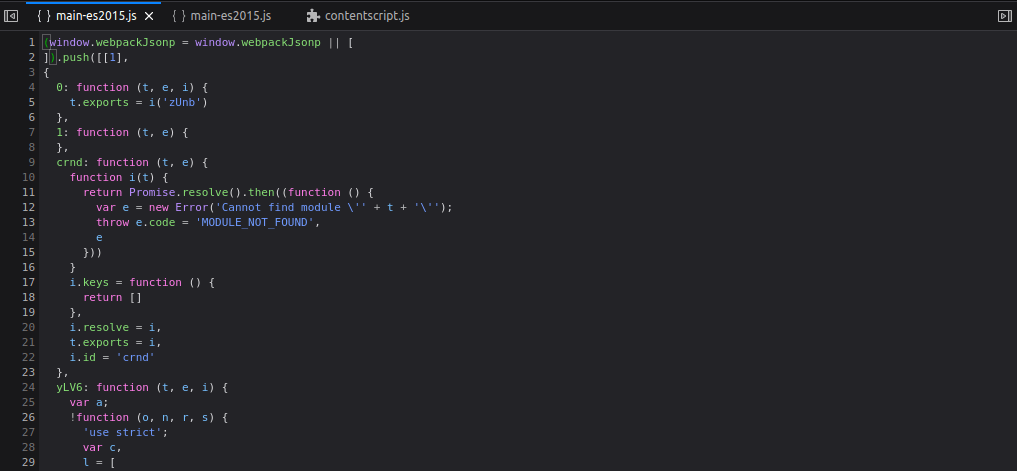This screenshot has height=471, width=1017.
Task: Set a breakpoint on line number 11
Action: coord(29,192)
